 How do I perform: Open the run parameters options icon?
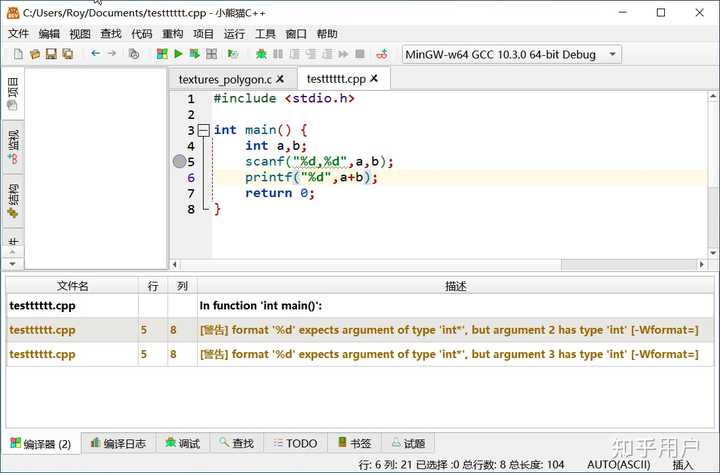tap(233, 54)
